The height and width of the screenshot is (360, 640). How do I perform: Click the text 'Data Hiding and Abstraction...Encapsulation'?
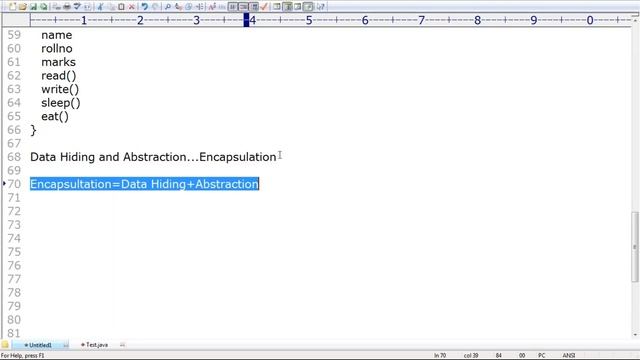point(153,157)
